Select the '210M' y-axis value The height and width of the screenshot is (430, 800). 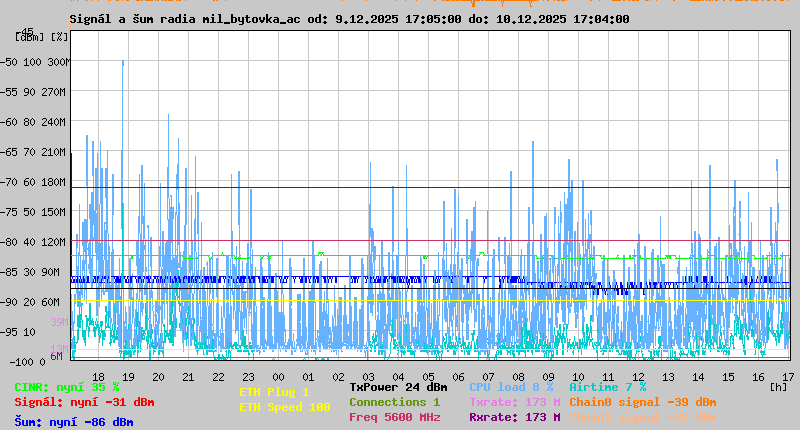pyautogui.click(x=57, y=152)
